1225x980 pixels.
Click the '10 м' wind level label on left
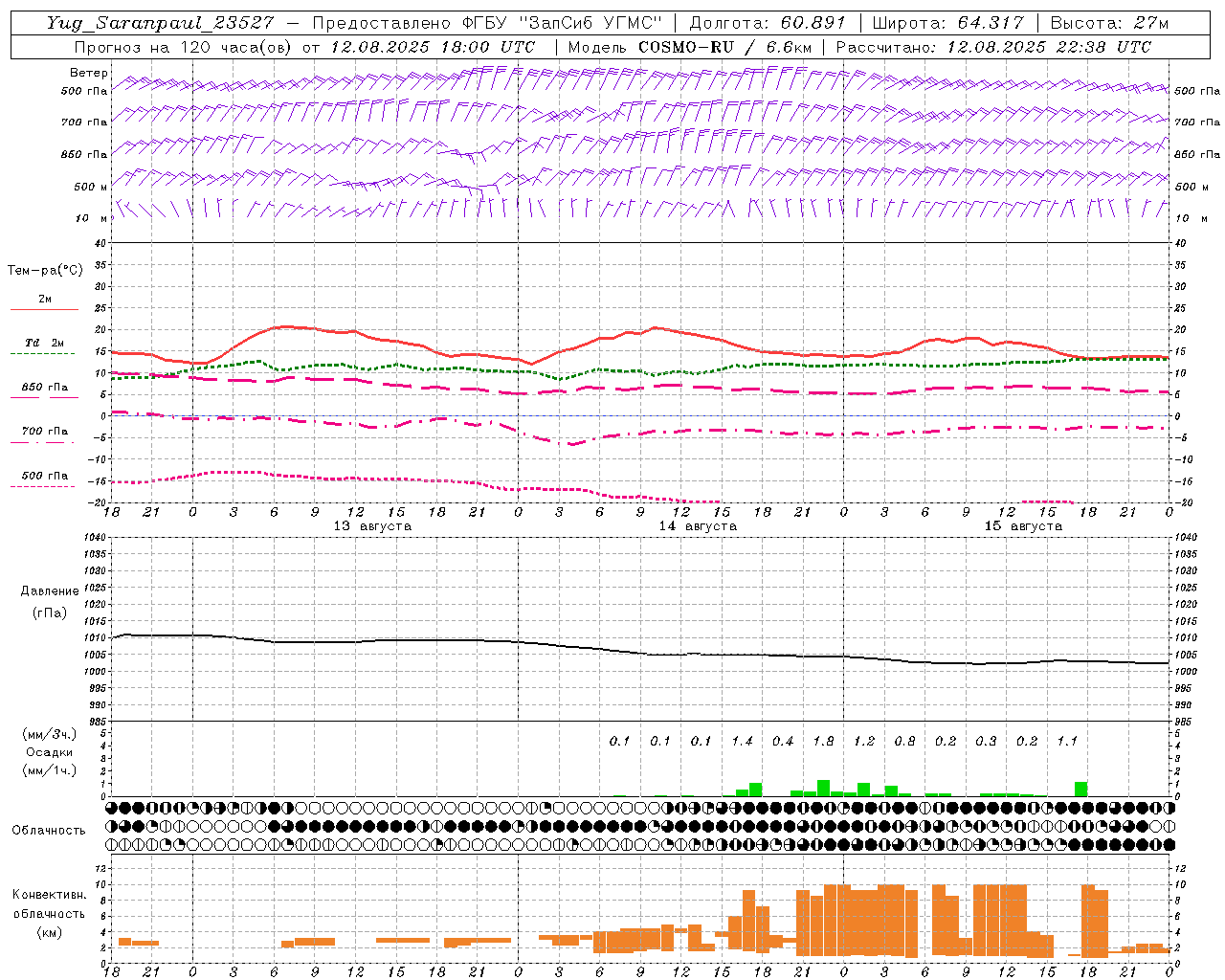pos(92,218)
